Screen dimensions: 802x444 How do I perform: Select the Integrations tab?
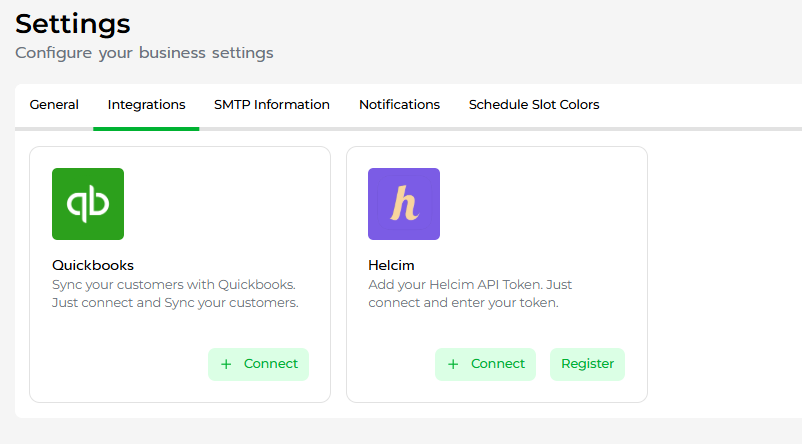coord(146,105)
